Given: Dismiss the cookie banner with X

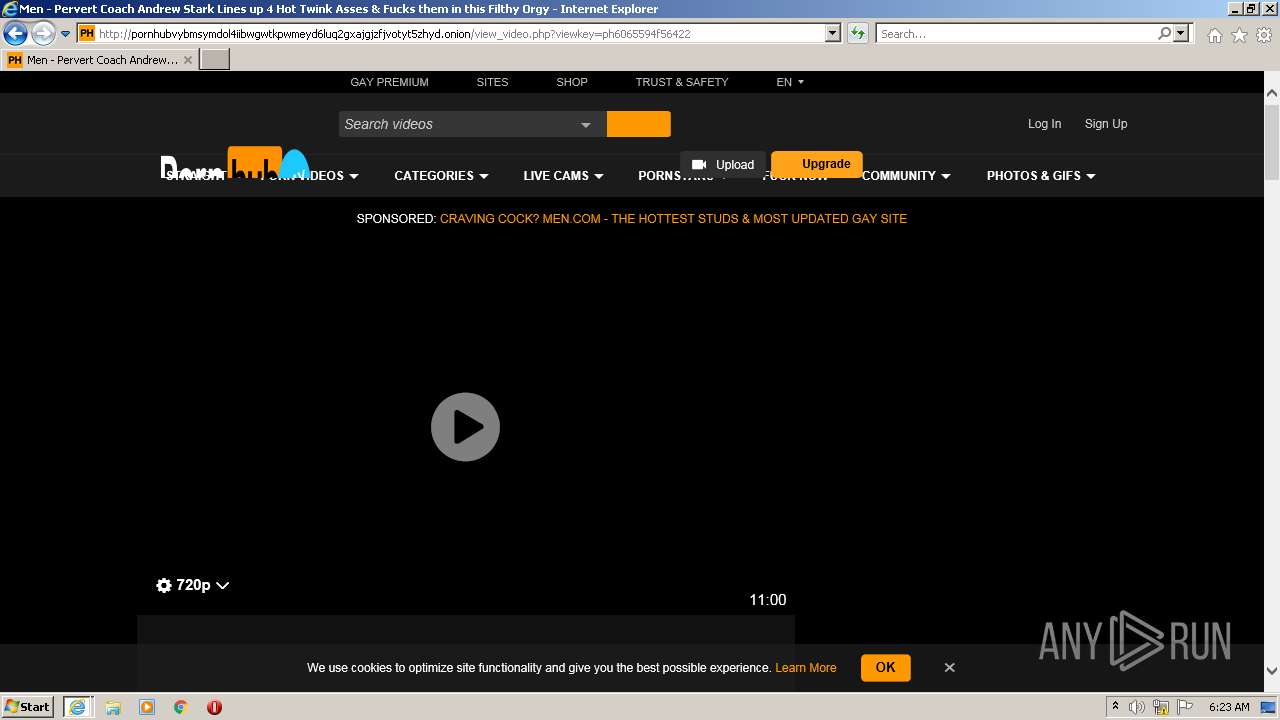Looking at the screenshot, I should tap(950, 667).
